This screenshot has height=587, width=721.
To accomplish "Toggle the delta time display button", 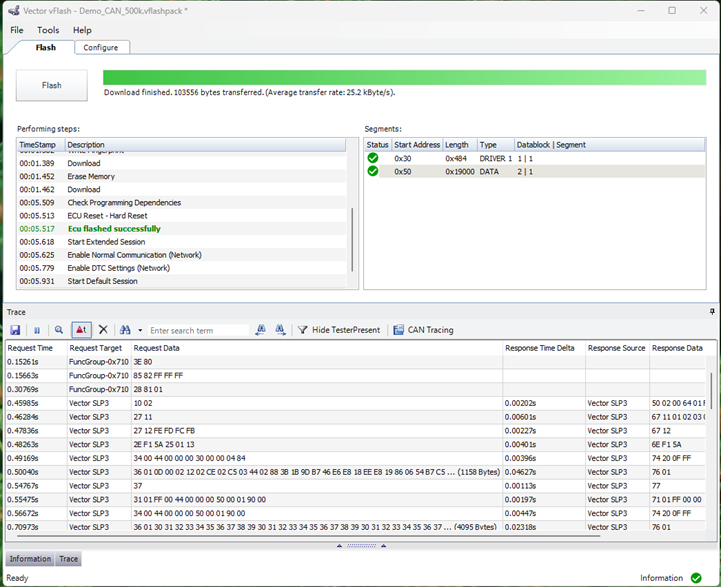I will point(81,330).
